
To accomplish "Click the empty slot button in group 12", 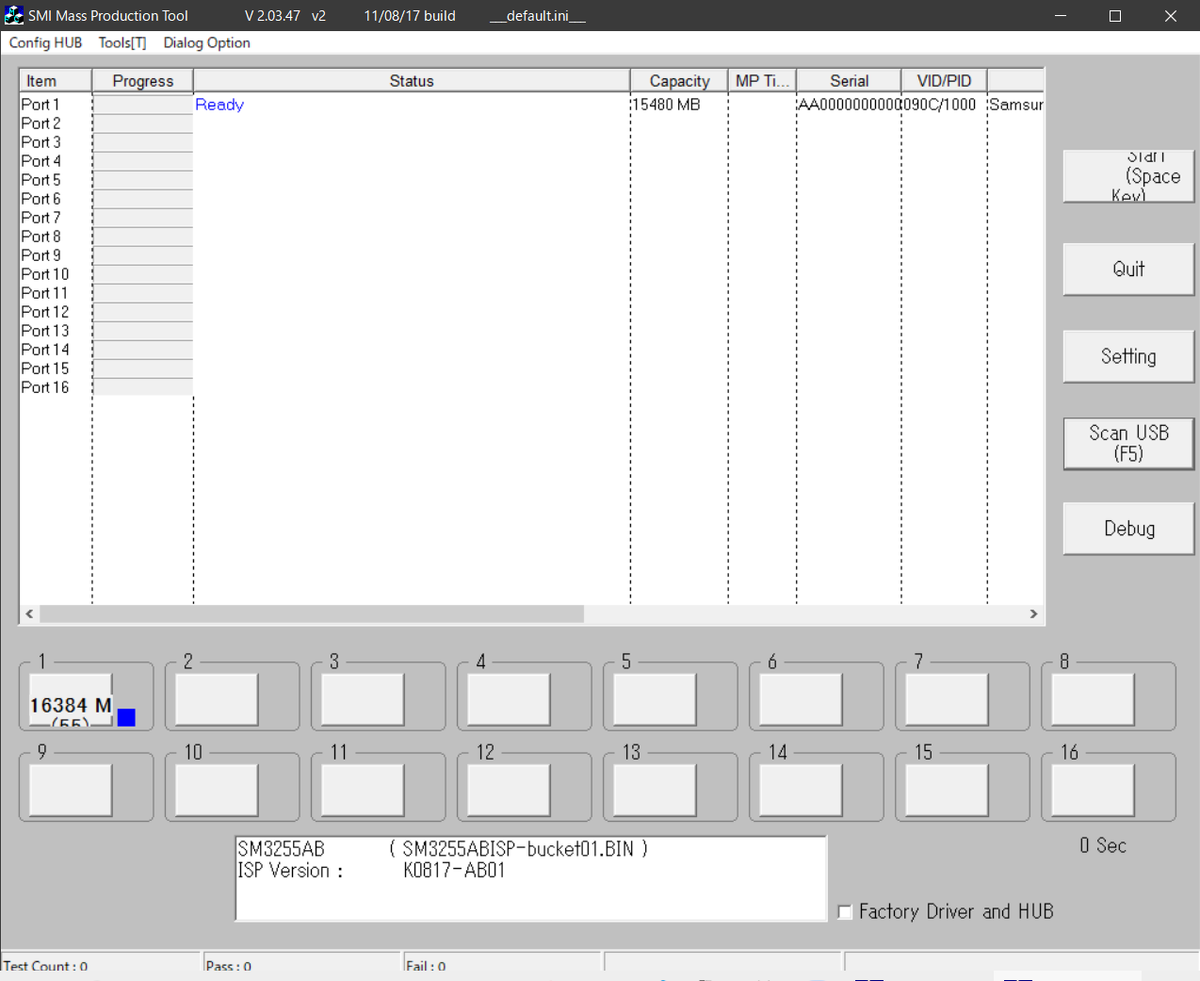I will [x=508, y=790].
